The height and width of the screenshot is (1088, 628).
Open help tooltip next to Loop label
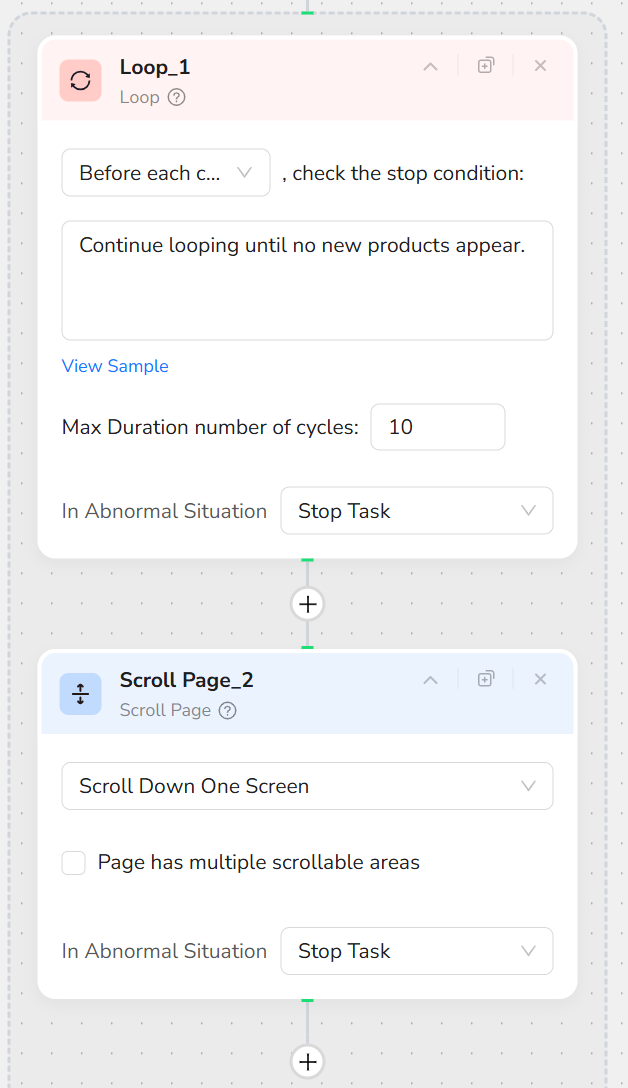click(x=177, y=97)
